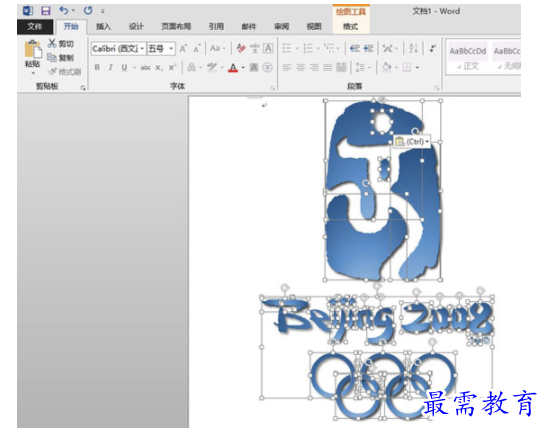This screenshot has width=545, height=435.
Task: Click the phonetic guide icon
Action: coord(255,48)
